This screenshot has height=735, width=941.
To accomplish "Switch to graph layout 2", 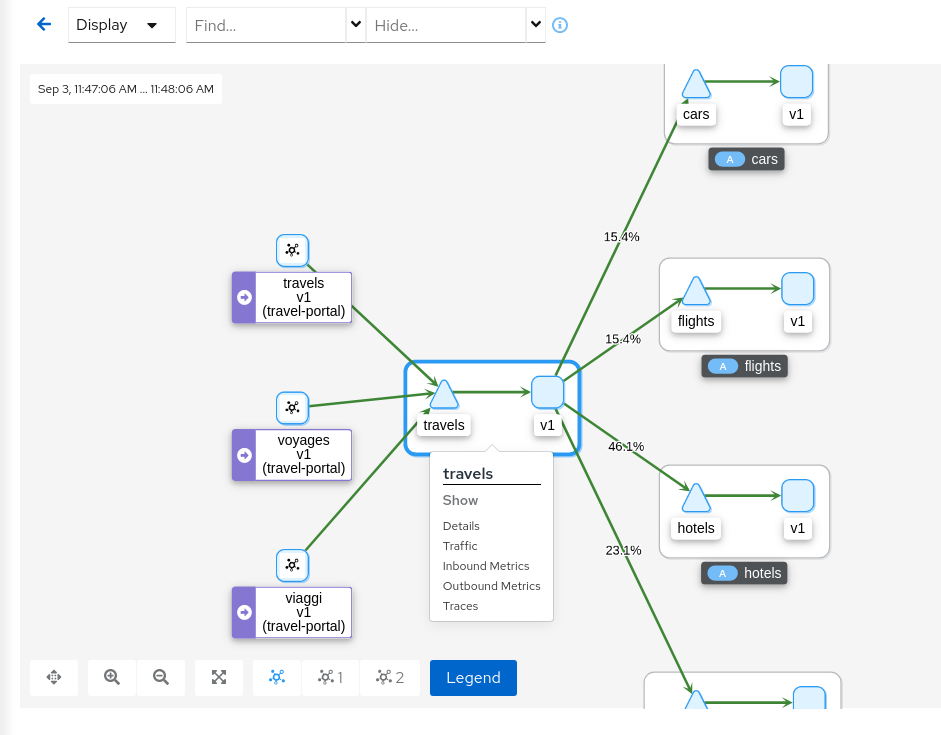I will coord(390,677).
